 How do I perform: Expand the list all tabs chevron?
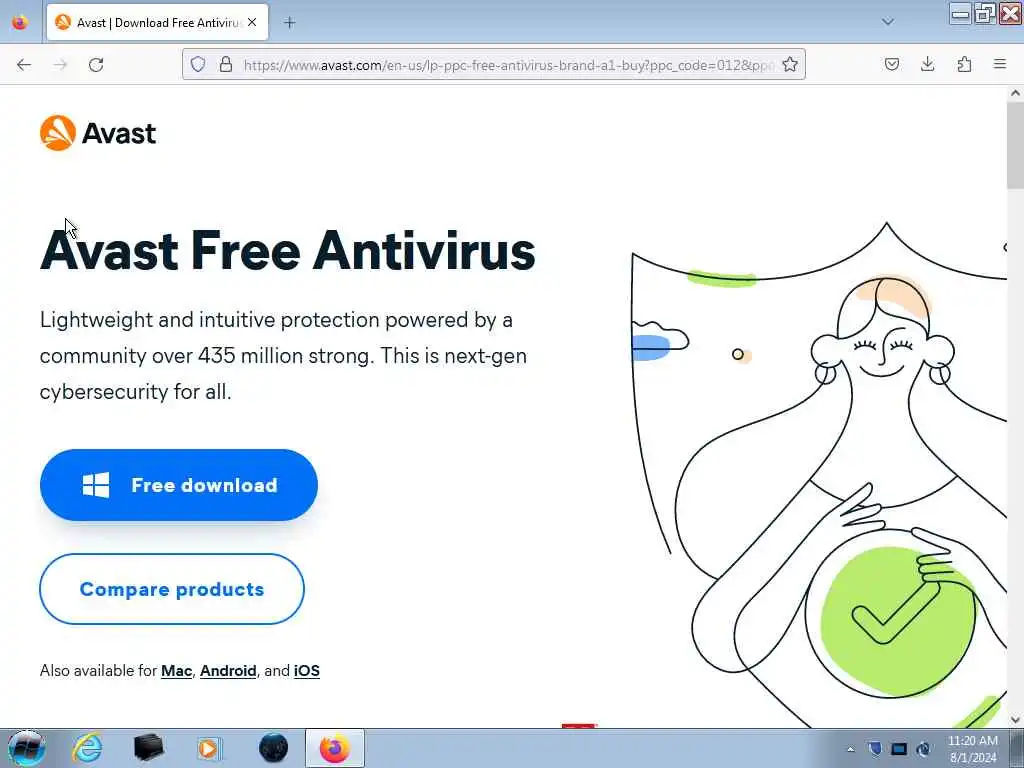coord(888,22)
